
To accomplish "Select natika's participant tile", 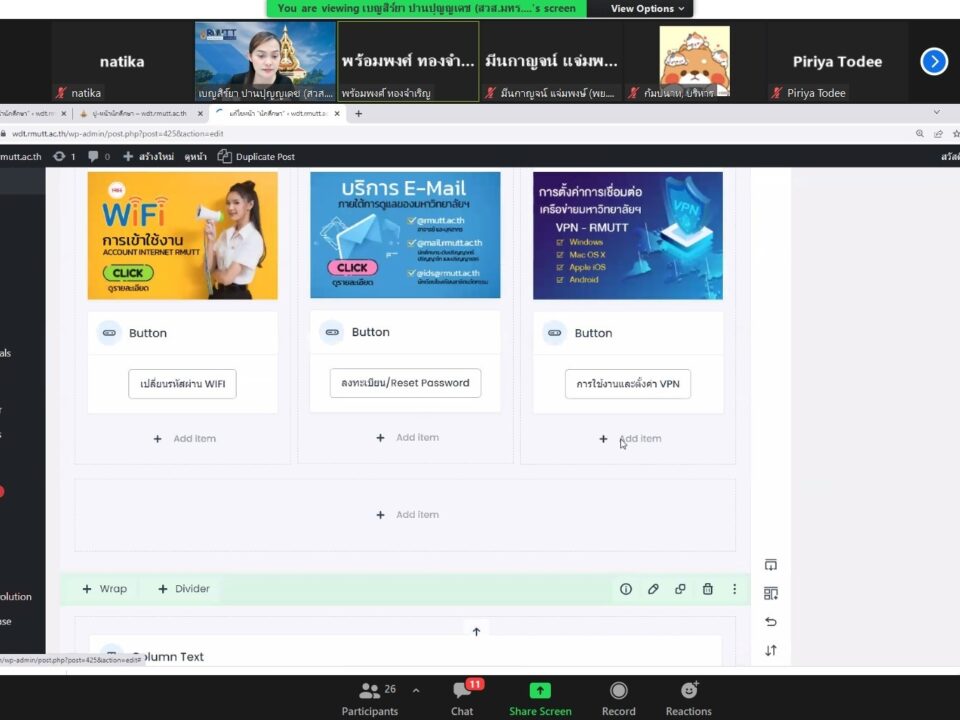I will [x=122, y=61].
